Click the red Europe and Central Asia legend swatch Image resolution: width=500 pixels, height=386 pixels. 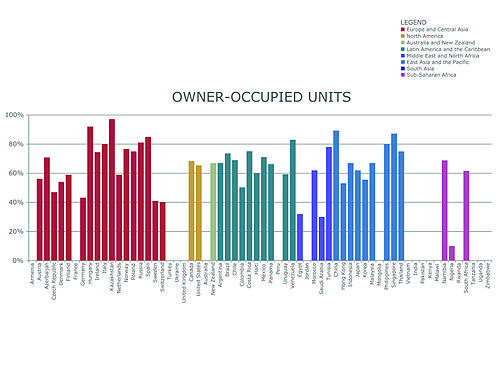pos(403,30)
